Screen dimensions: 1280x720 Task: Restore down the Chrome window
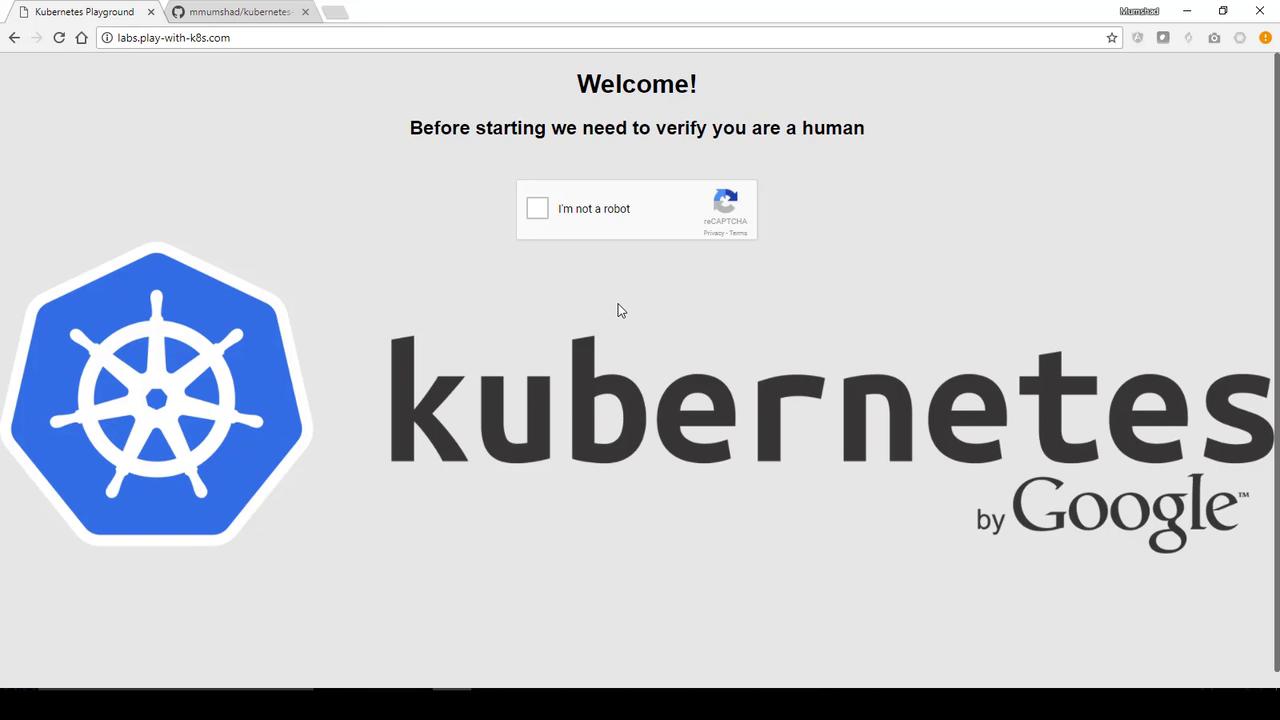[x=1223, y=11]
